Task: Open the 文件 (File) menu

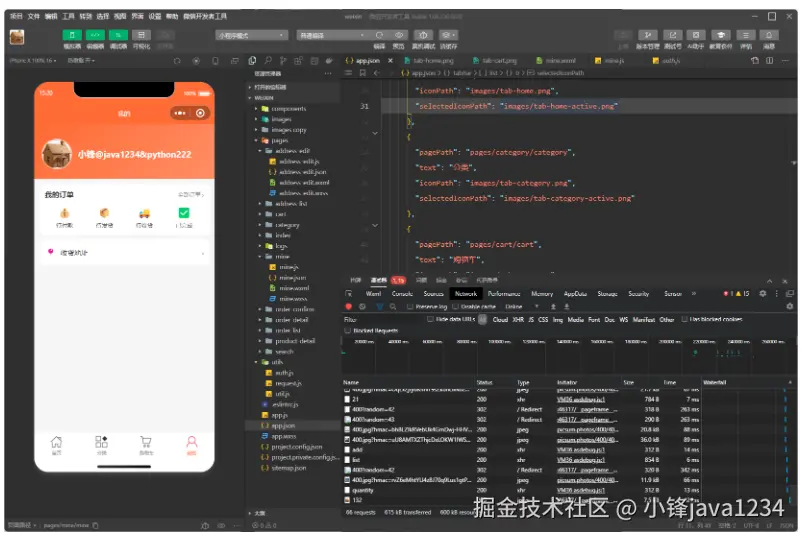Action: click(x=33, y=16)
